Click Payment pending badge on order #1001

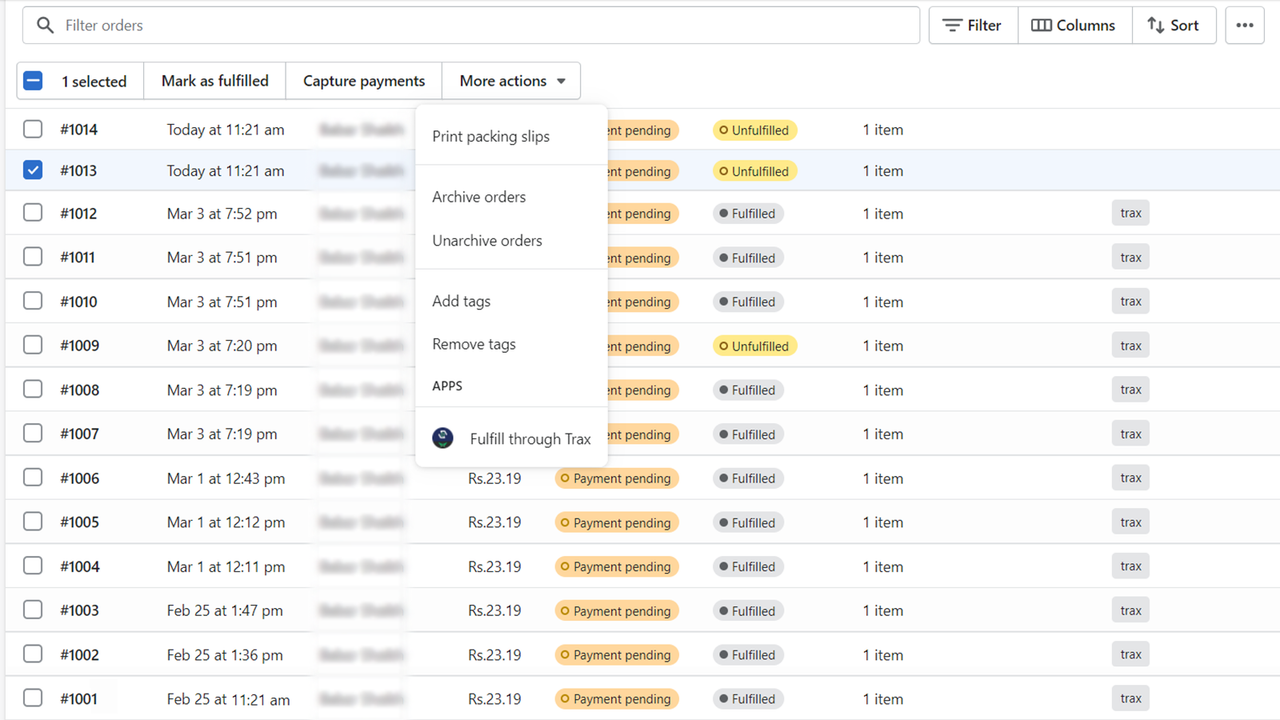[x=617, y=699]
